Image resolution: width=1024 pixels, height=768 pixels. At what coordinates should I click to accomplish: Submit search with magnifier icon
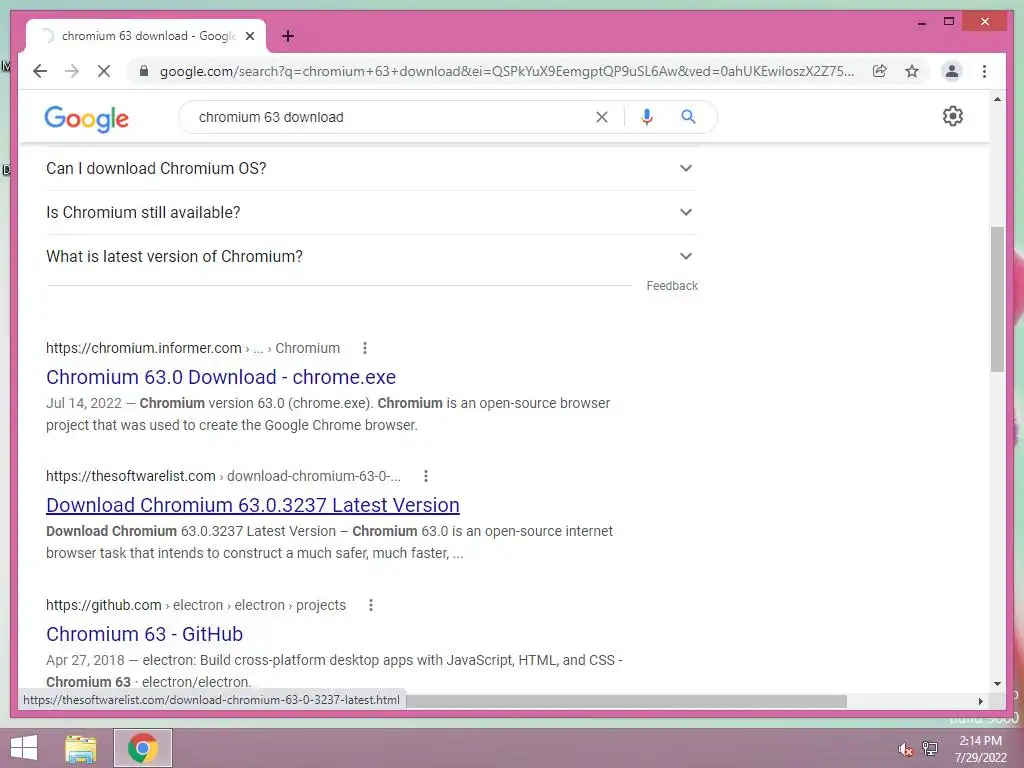(688, 117)
